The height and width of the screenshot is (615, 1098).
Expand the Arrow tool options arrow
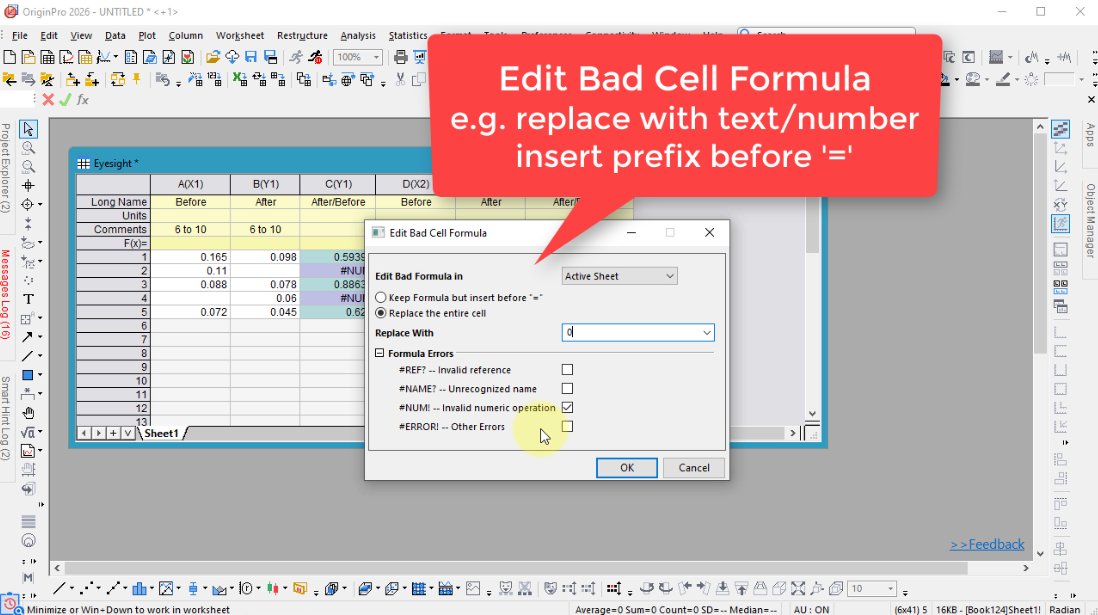point(40,337)
